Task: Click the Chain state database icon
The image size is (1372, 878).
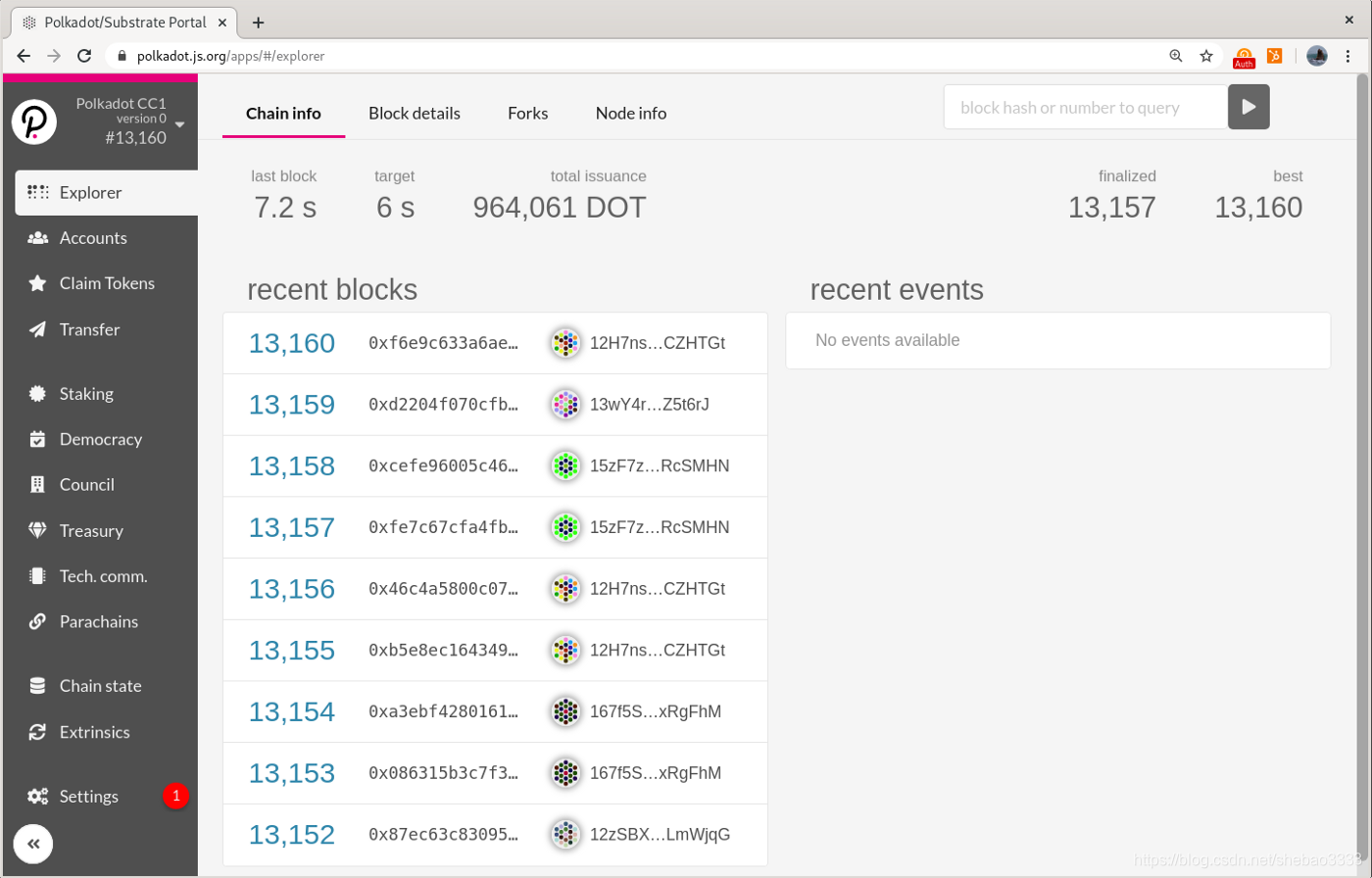Action: [x=37, y=686]
